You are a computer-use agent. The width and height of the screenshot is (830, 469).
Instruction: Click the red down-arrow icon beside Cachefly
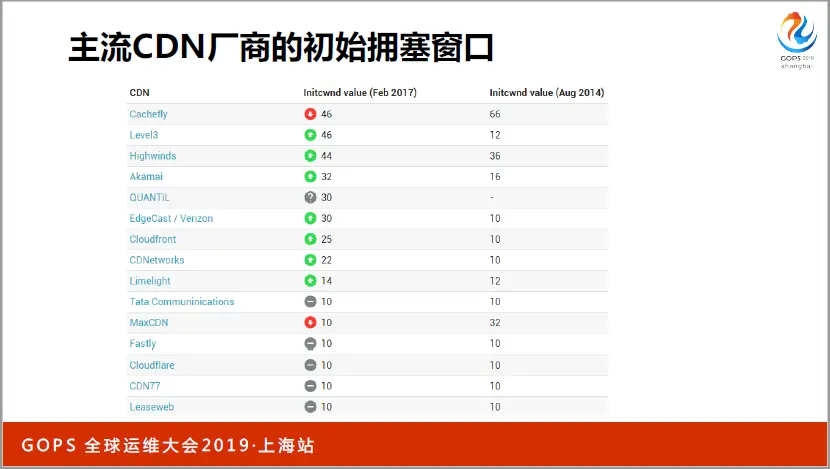tap(310, 114)
